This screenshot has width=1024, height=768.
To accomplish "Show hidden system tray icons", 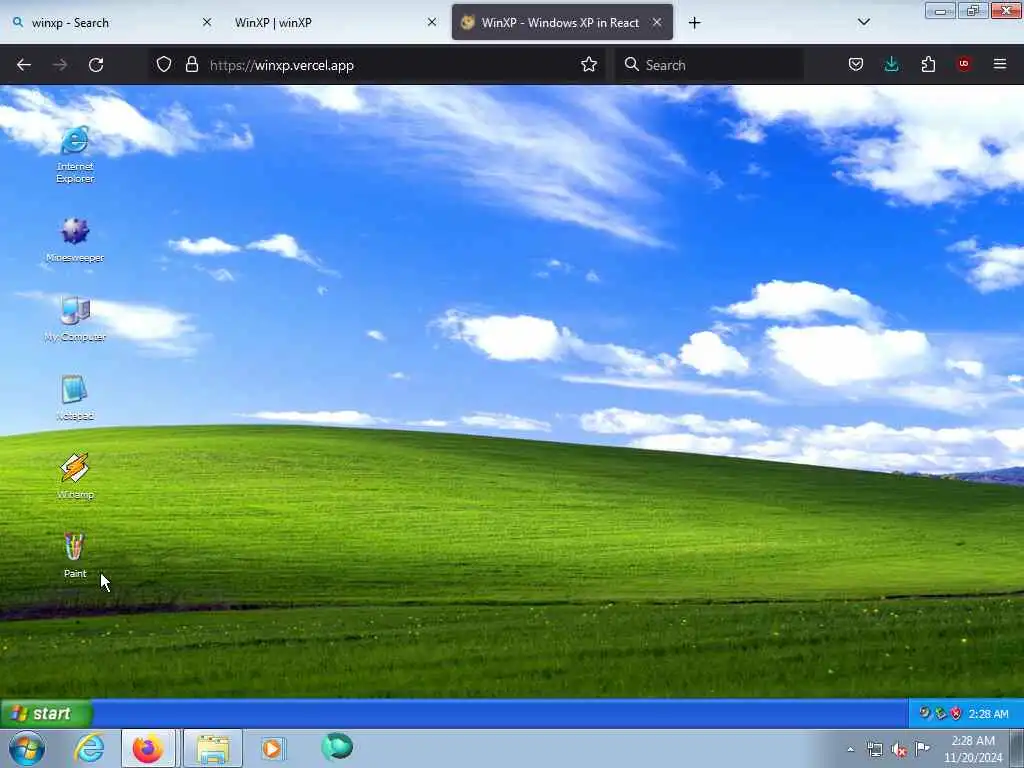I will click(x=850, y=749).
